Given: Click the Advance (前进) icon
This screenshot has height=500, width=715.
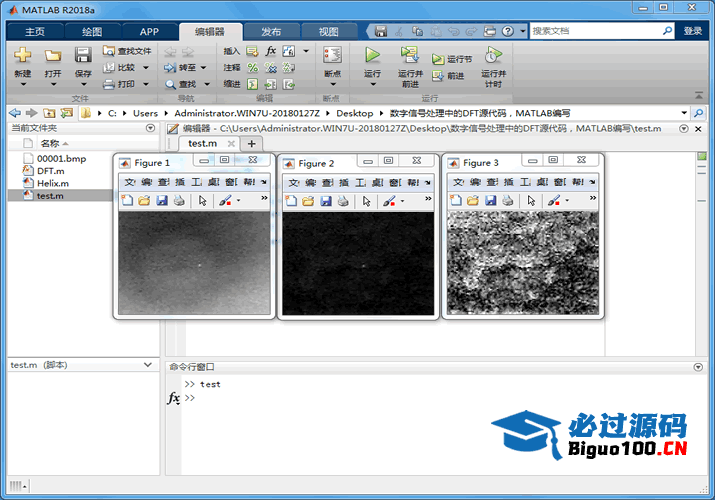Looking at the screenshot, I should 438,76.
